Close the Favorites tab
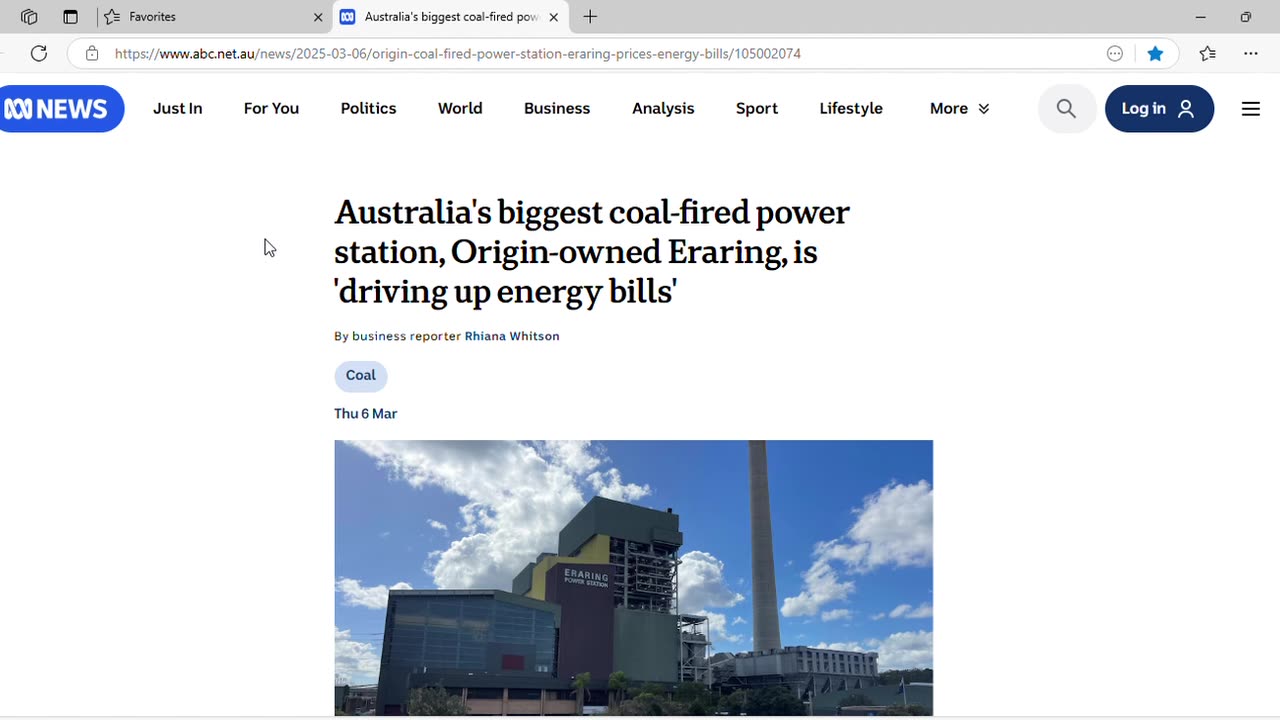Image resolution: width=1280 pixels, height=720 pixels. [x=318, y=17]
